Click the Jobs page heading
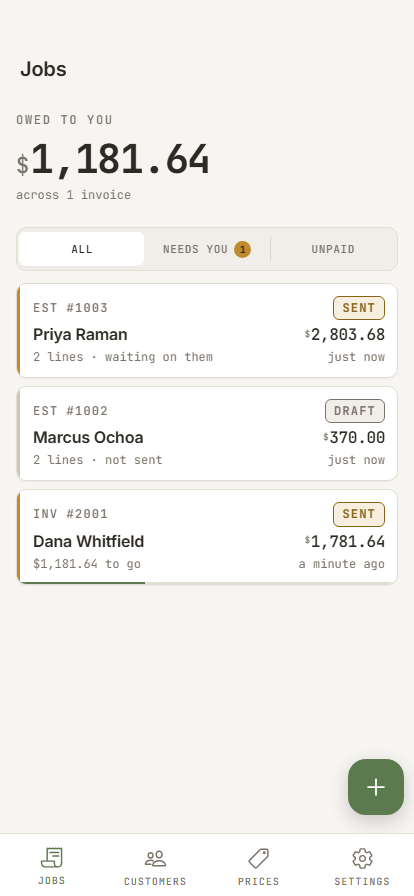Viewport: 414px width, 896px height. coord(43,69)
